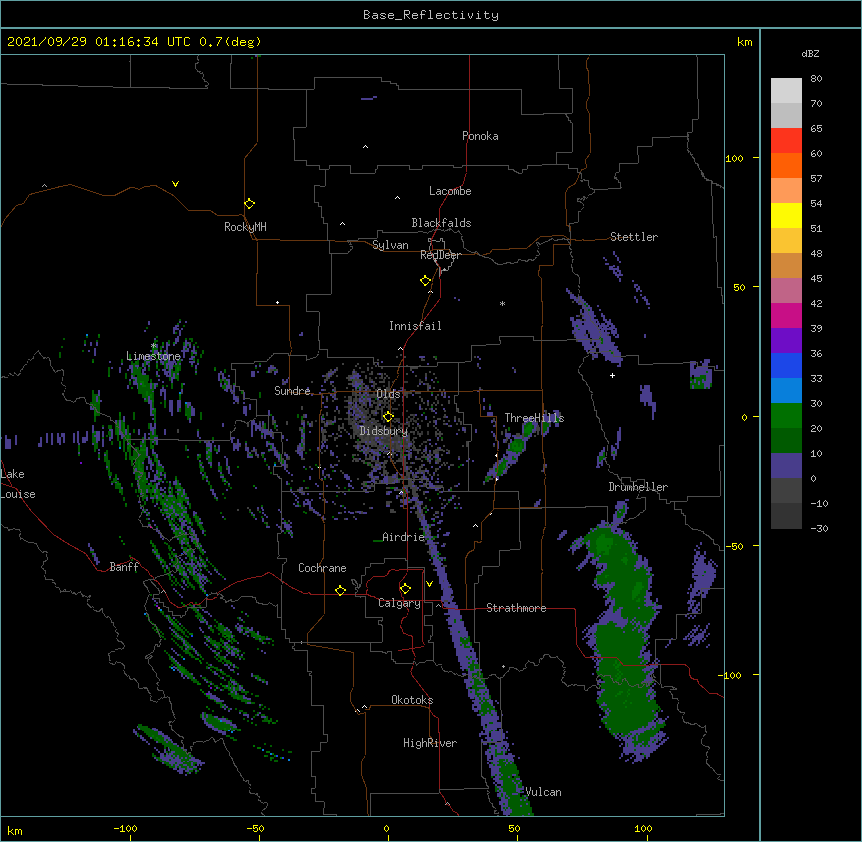The image size is (862, 842).
Task: Click the yellow station marker above RockyMH
Action: click(x=249, y=203)
